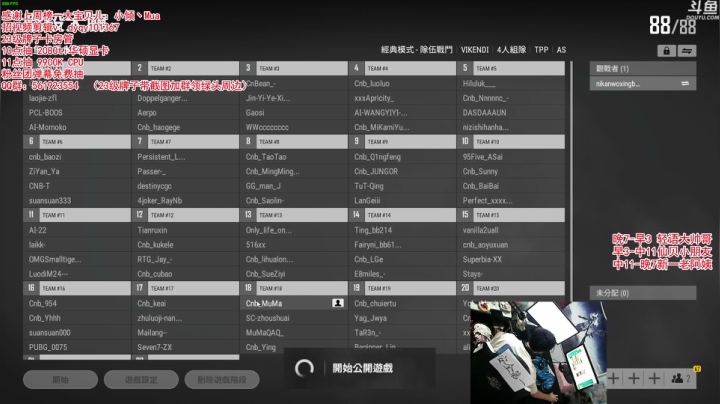720x404 pixels.
Task: Select the TEAM #7 header
Action: [186, 142]
